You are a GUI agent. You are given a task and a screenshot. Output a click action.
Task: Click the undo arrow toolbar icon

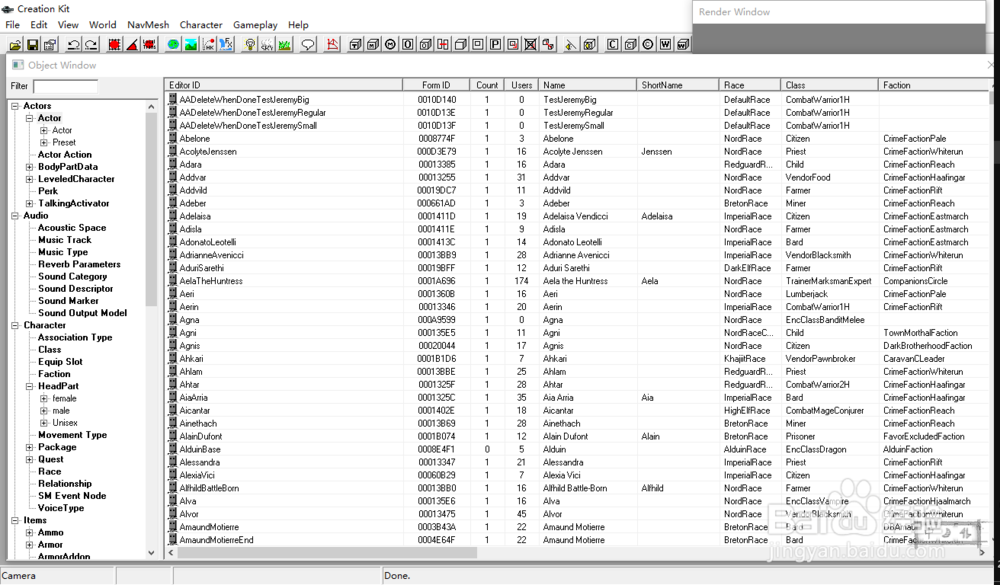pos(73,44)
